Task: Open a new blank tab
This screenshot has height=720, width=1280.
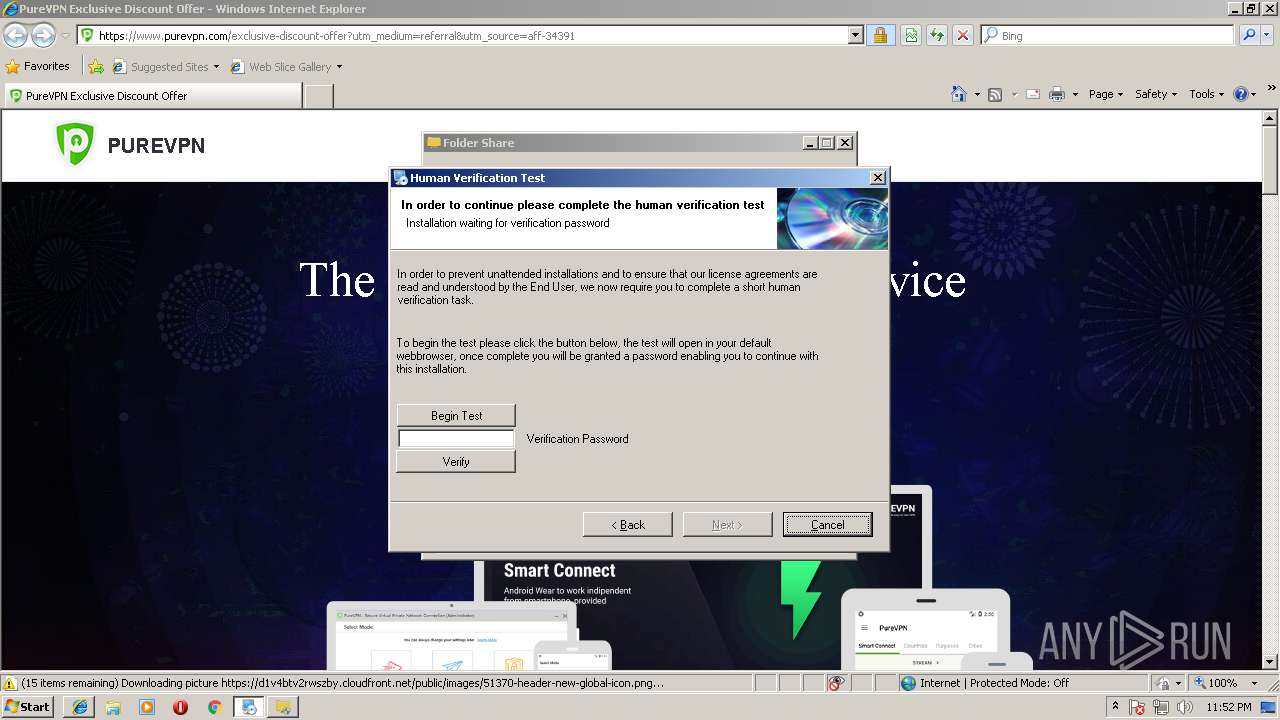Action: click(x=318, y=96)
